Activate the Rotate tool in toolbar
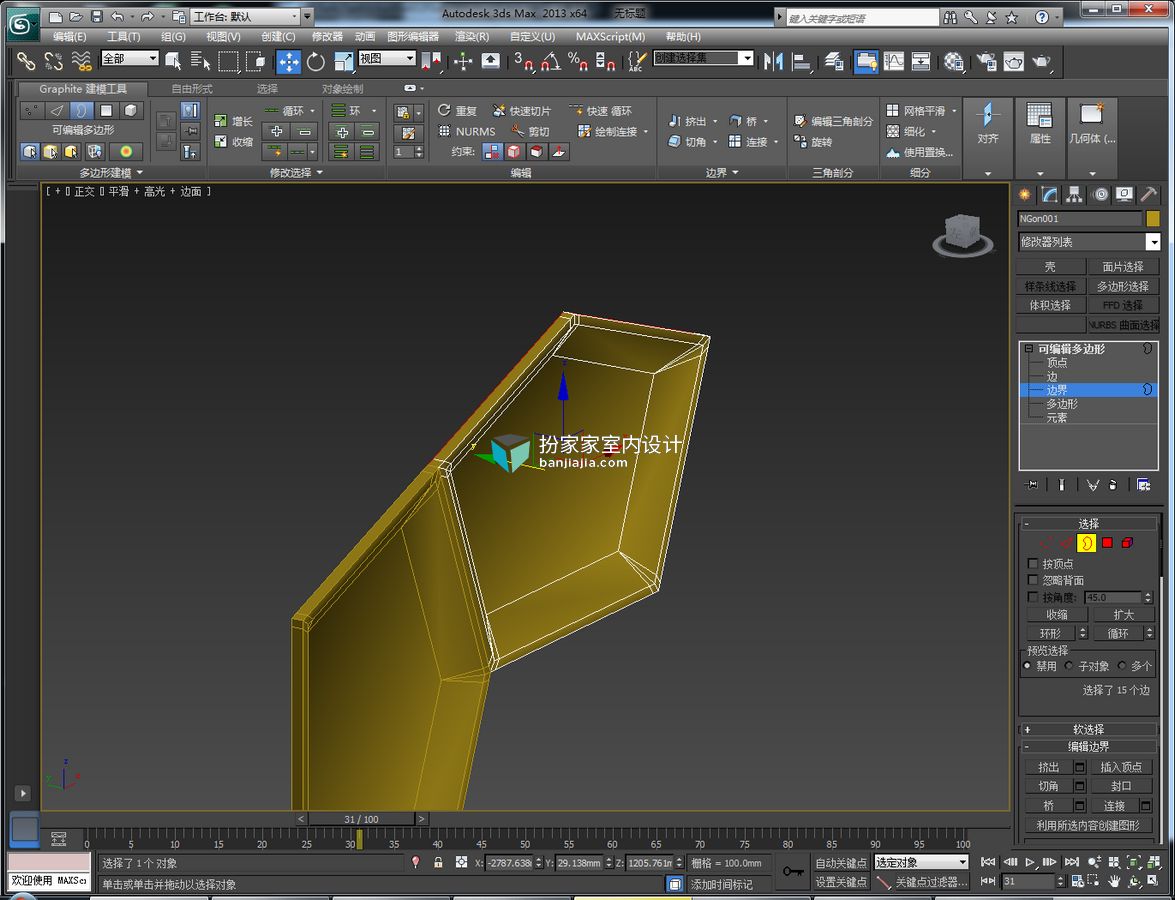The width and height of the screenshot is (1175, 900). [x=315, y=61]
